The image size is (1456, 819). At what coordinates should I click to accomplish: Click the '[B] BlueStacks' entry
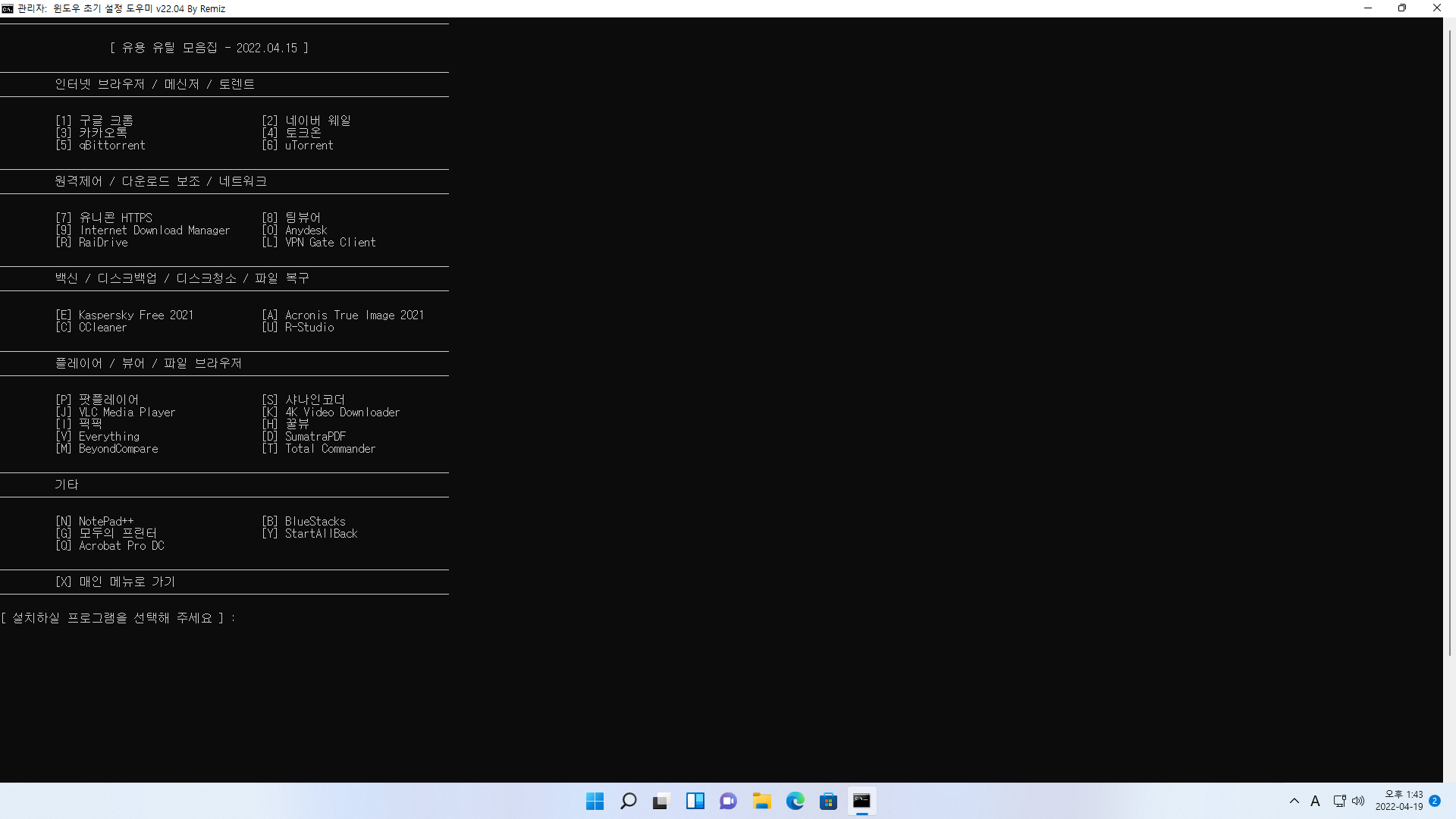(x=304, y=522)
